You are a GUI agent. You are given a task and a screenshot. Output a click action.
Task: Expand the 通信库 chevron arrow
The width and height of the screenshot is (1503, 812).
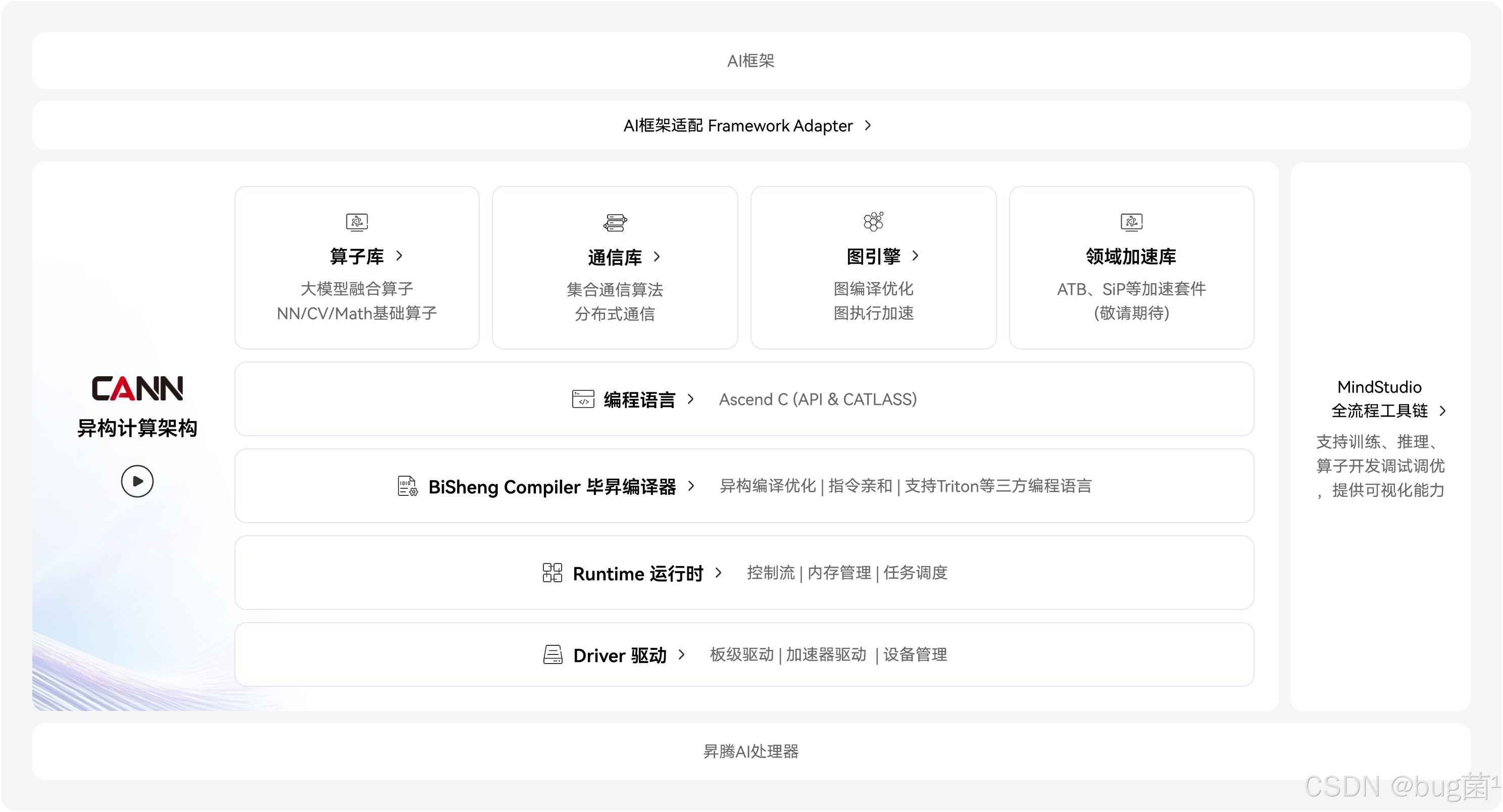[657, 257]
